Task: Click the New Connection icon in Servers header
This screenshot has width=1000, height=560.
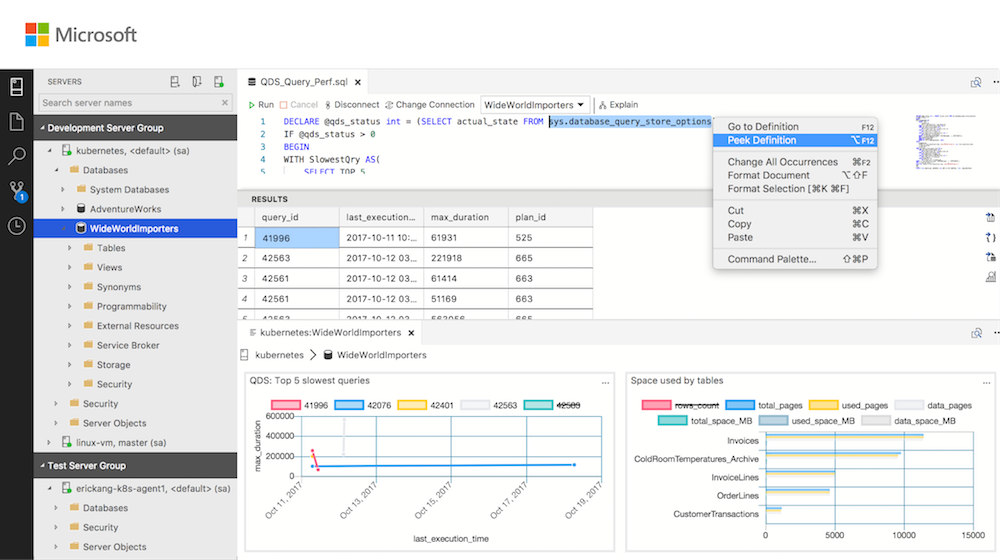Action: click(x=175, y=82)
